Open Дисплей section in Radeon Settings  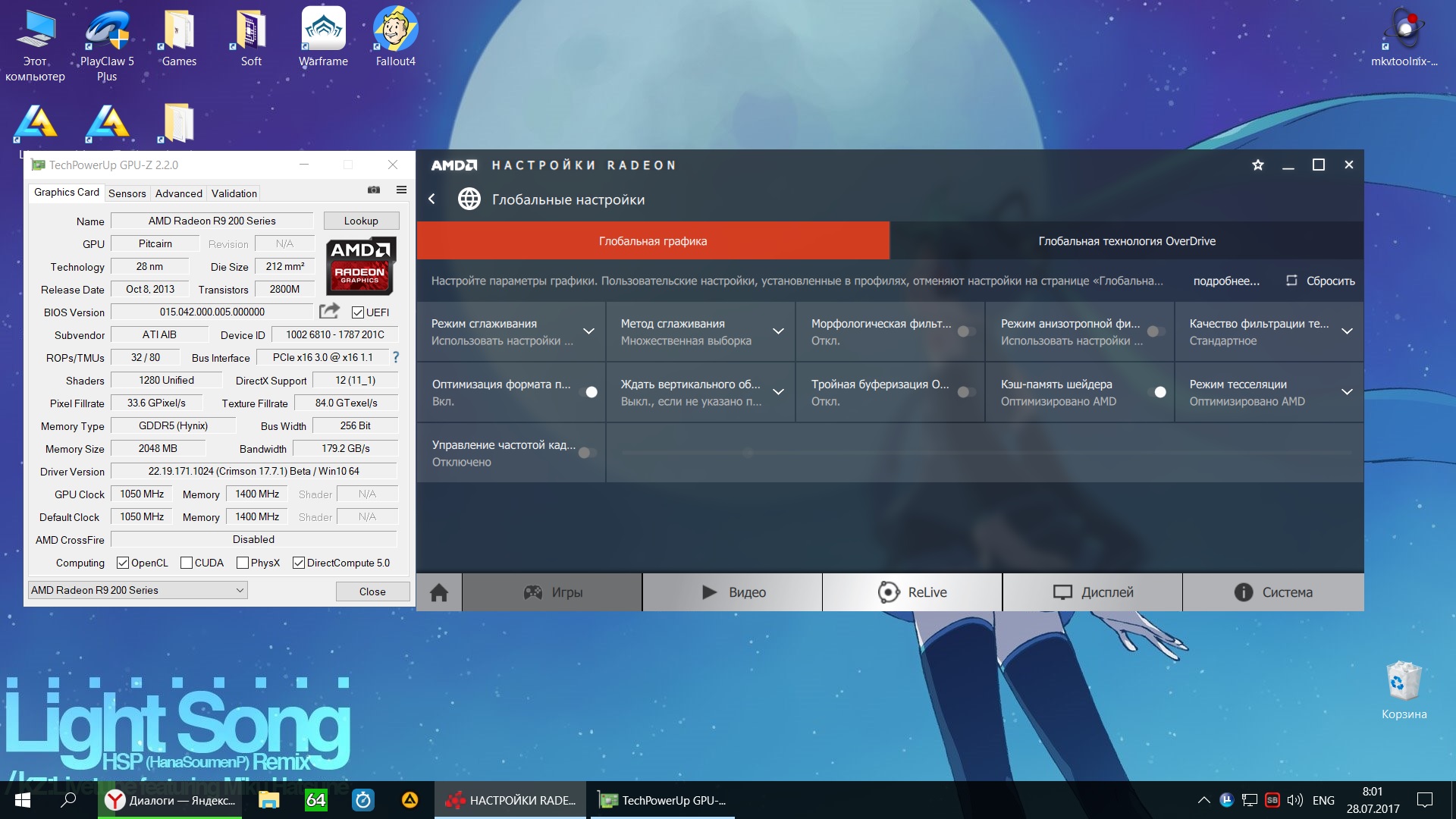pyautogui.click(x=1093, y=592)
